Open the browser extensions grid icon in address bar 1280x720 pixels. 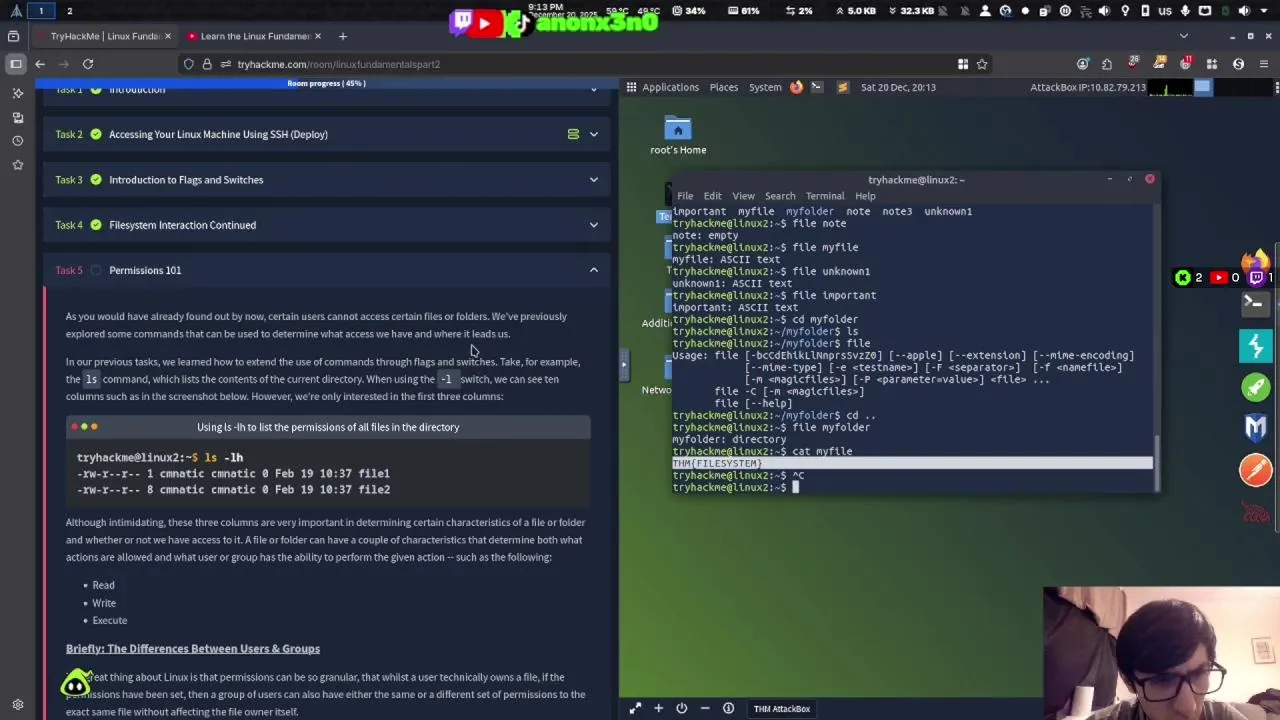[963, 64]
